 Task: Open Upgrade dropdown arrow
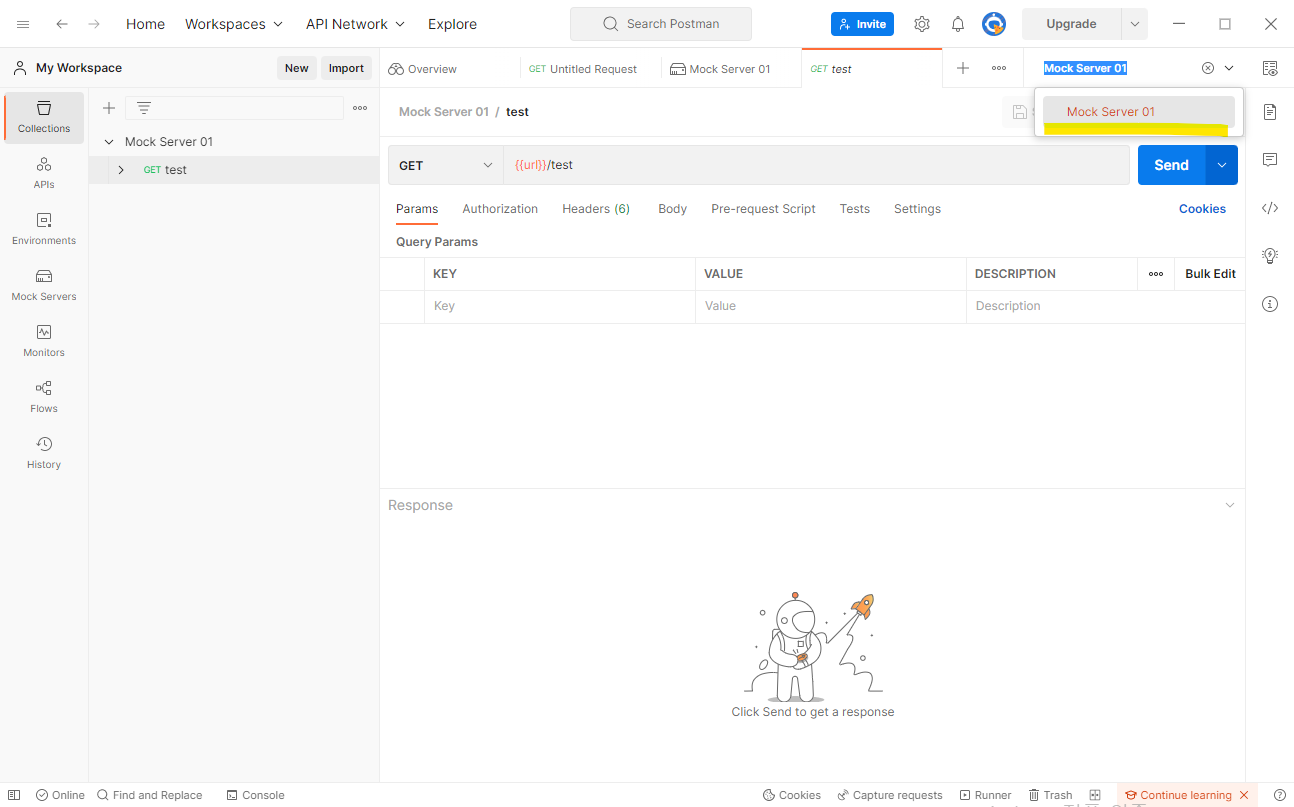(1135, 24)
